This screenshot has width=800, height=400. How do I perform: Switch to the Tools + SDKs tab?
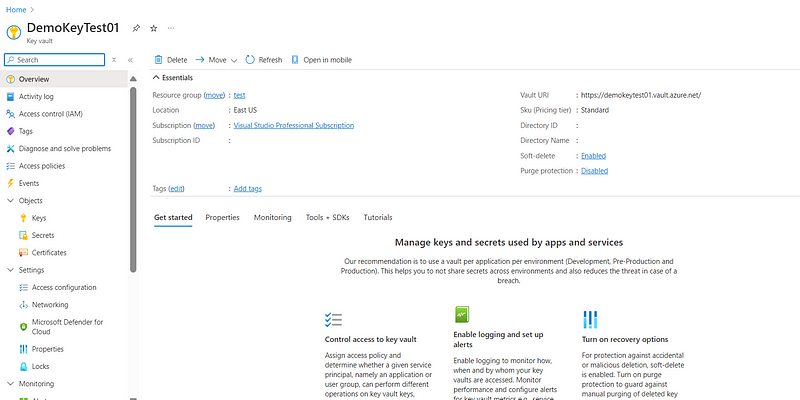click(328, 217)
